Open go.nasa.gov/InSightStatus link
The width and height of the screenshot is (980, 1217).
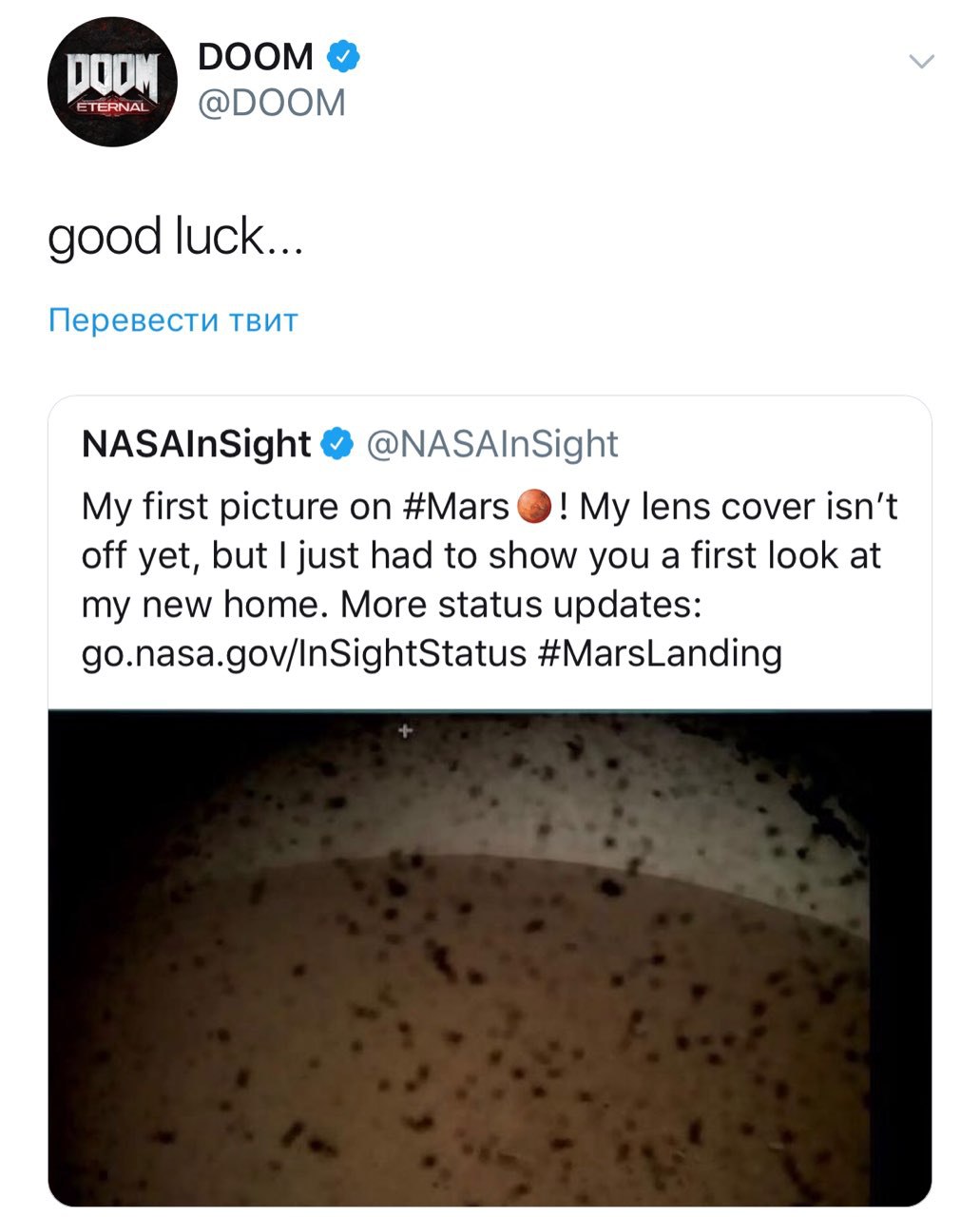click(304, 653)
